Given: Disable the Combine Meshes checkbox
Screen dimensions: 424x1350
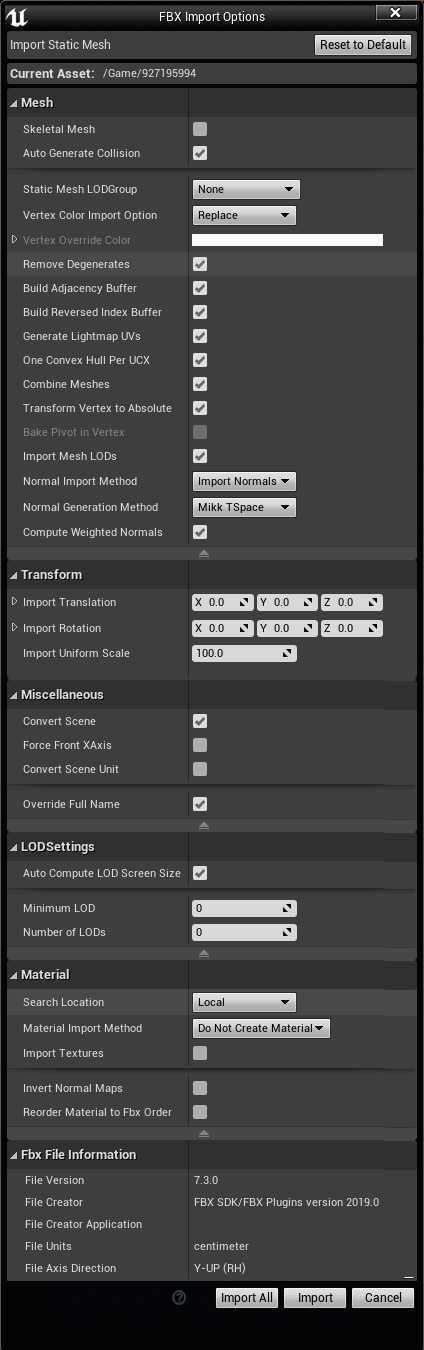Looking at the screenshot, I should [x=200, y=384].
